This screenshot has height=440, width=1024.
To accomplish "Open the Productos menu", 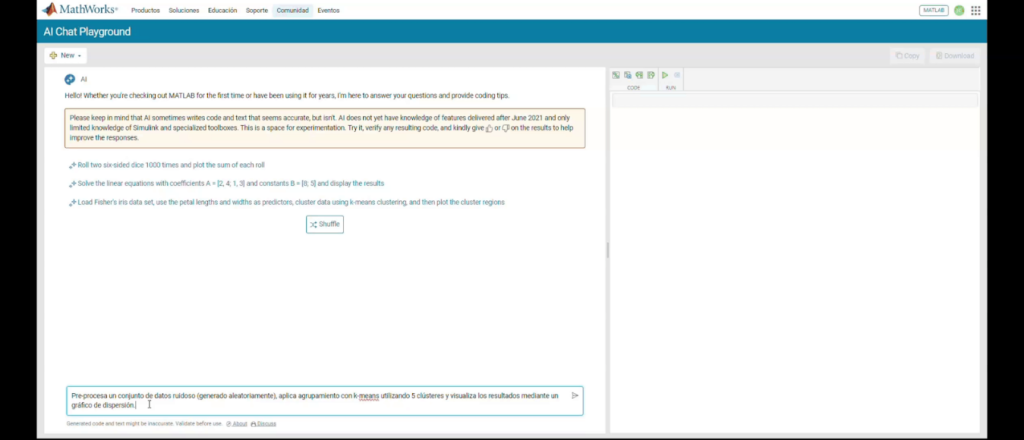I will [145, 10].
